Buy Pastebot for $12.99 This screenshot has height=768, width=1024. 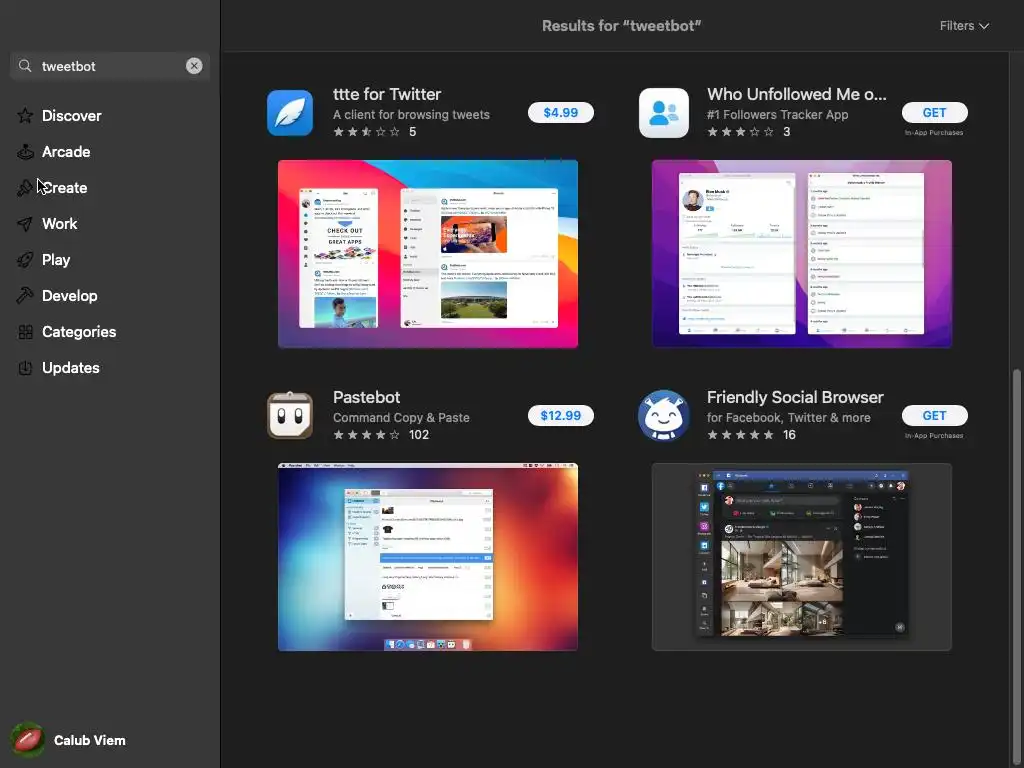pyautogui.click(x=560, y=415)
